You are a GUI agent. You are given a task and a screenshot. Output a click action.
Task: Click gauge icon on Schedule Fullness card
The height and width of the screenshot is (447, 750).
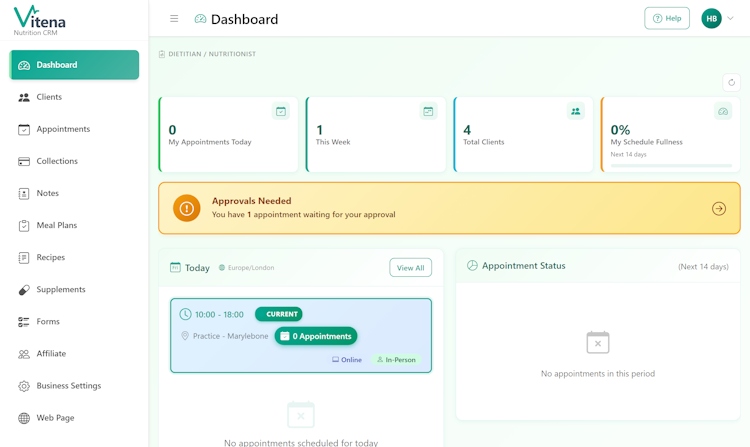[x=723, y=111]
